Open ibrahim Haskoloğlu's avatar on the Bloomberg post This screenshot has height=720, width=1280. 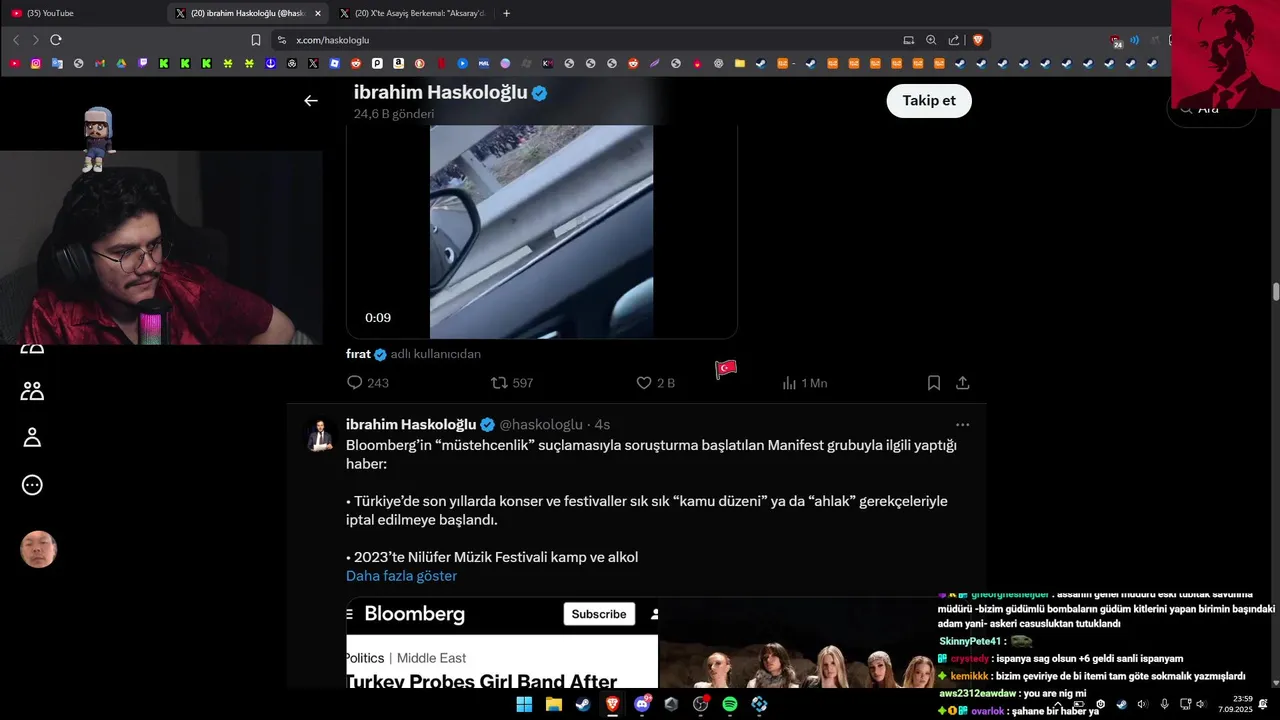pyautogui.click(x=320, y=434)
